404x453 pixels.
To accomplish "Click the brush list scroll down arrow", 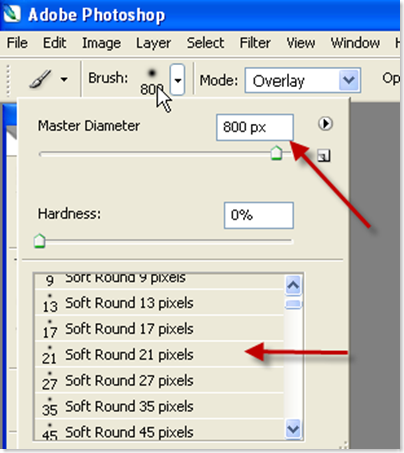I will 293,429.
